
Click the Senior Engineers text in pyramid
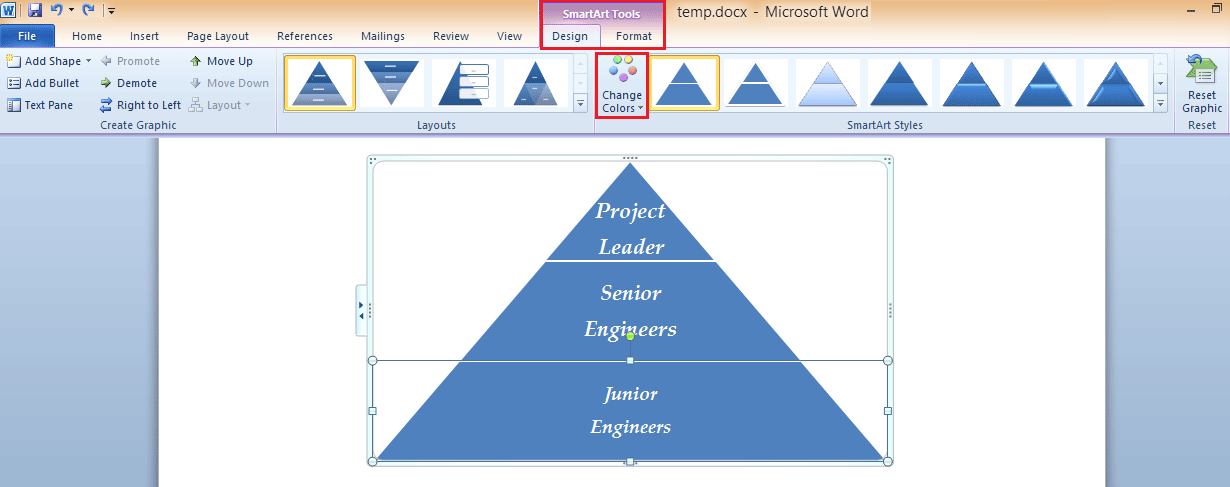[x=631, y=311]
